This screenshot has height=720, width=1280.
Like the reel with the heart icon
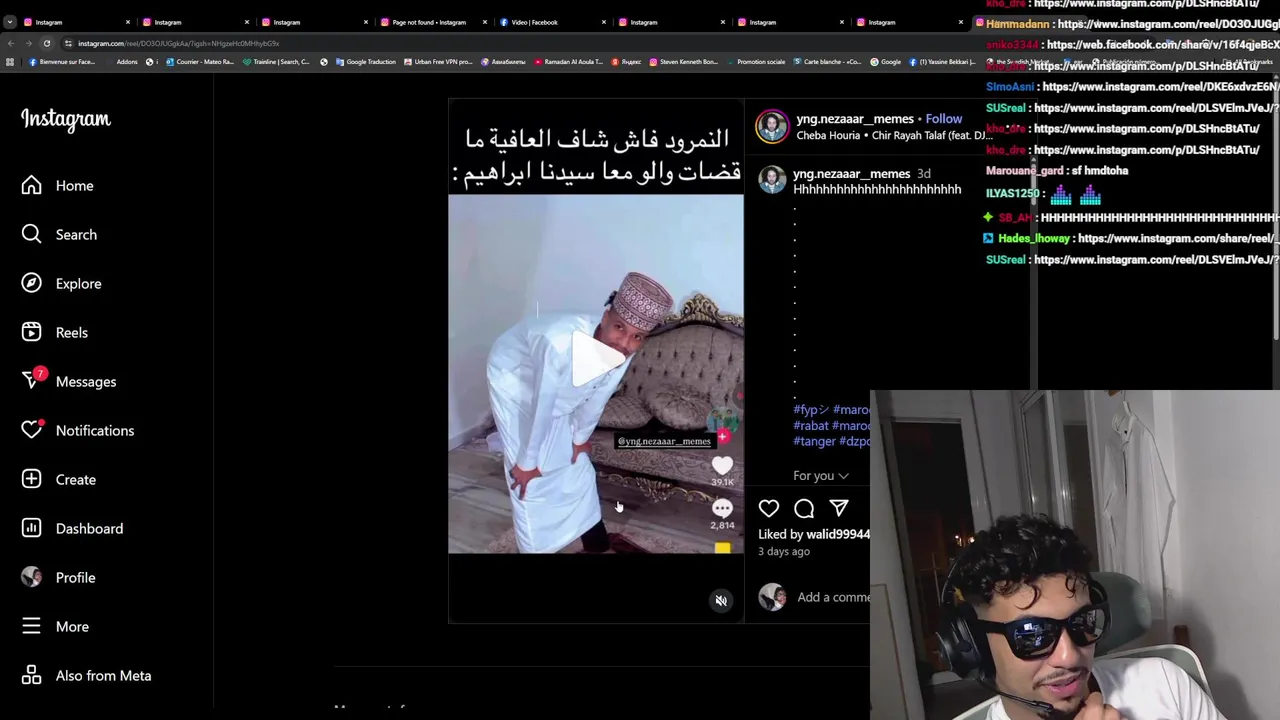click(768, 509)
